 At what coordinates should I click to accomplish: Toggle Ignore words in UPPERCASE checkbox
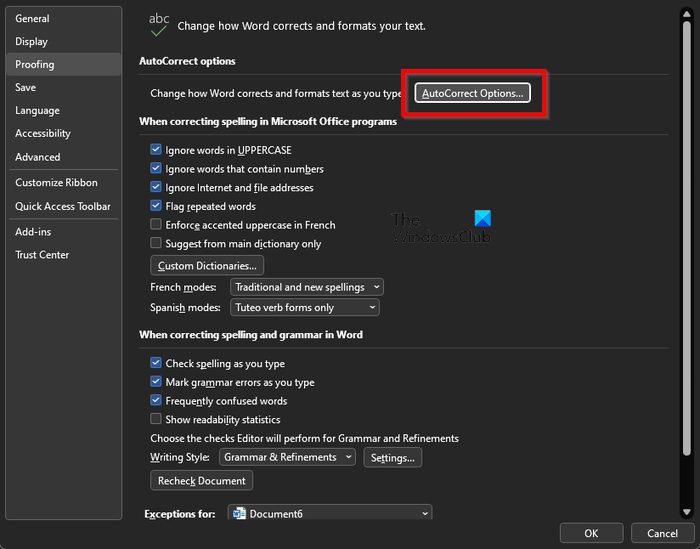[156, 150]
